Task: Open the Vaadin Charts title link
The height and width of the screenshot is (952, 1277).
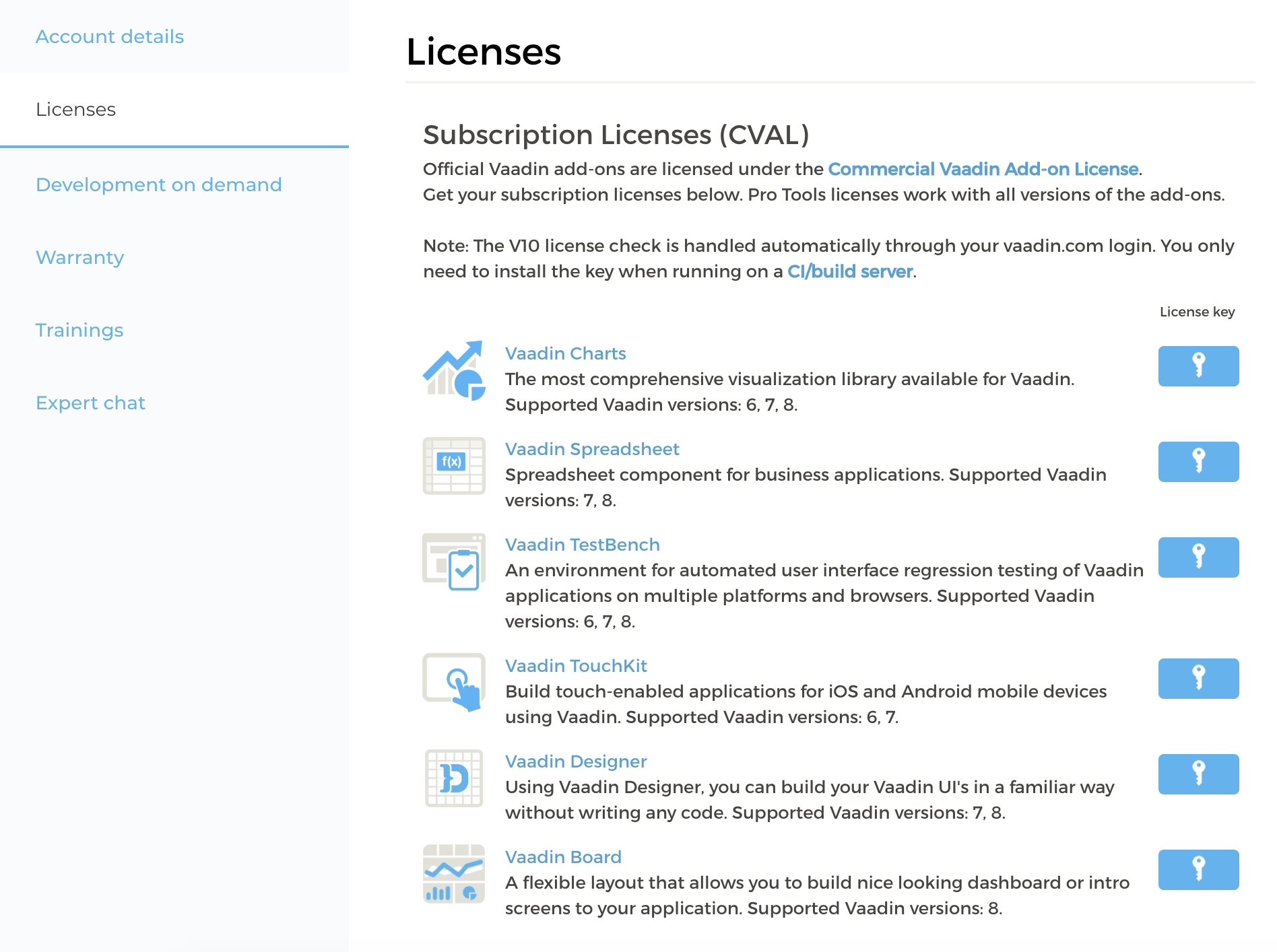Action: (566, 353)
